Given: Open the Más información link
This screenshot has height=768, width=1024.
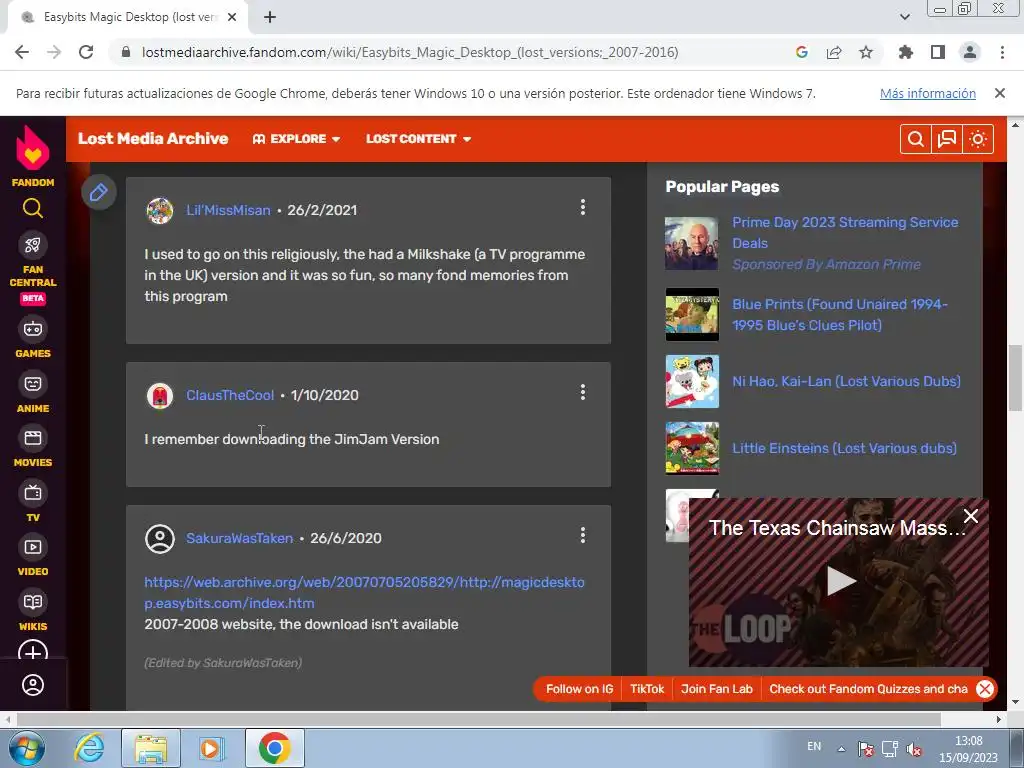Looking at the screenshot, I should (x=927, y=93).
